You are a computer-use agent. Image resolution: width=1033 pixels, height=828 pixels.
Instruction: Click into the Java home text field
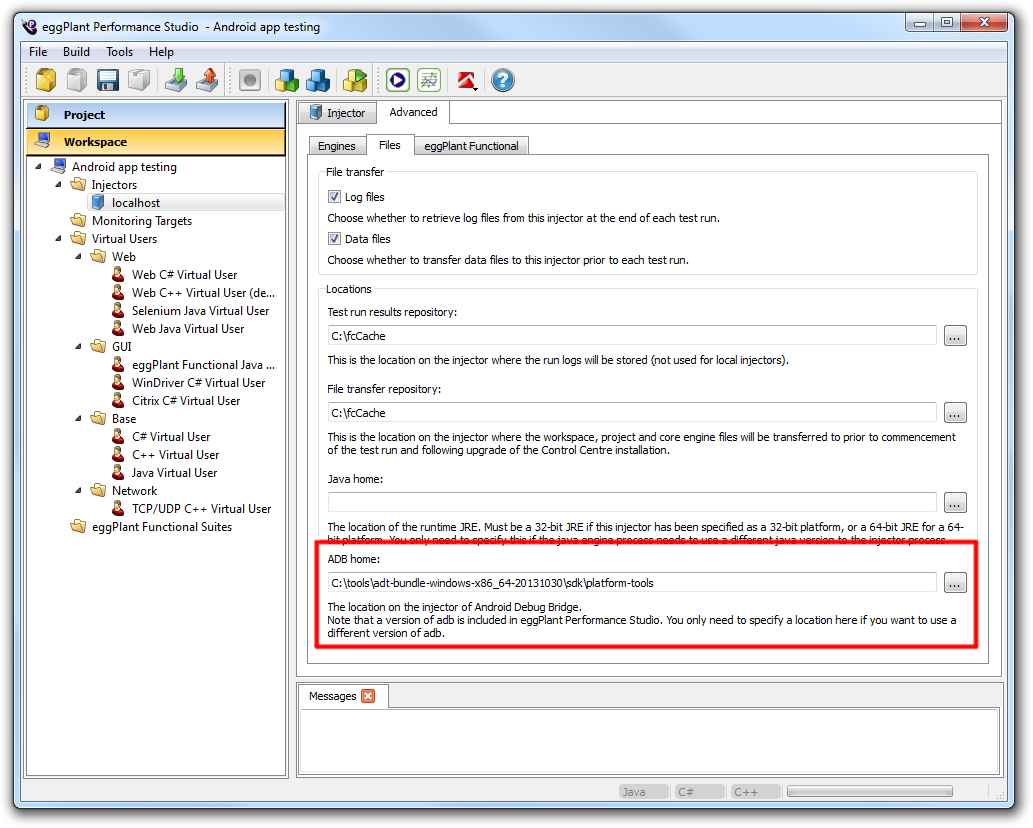coord(632,502)
